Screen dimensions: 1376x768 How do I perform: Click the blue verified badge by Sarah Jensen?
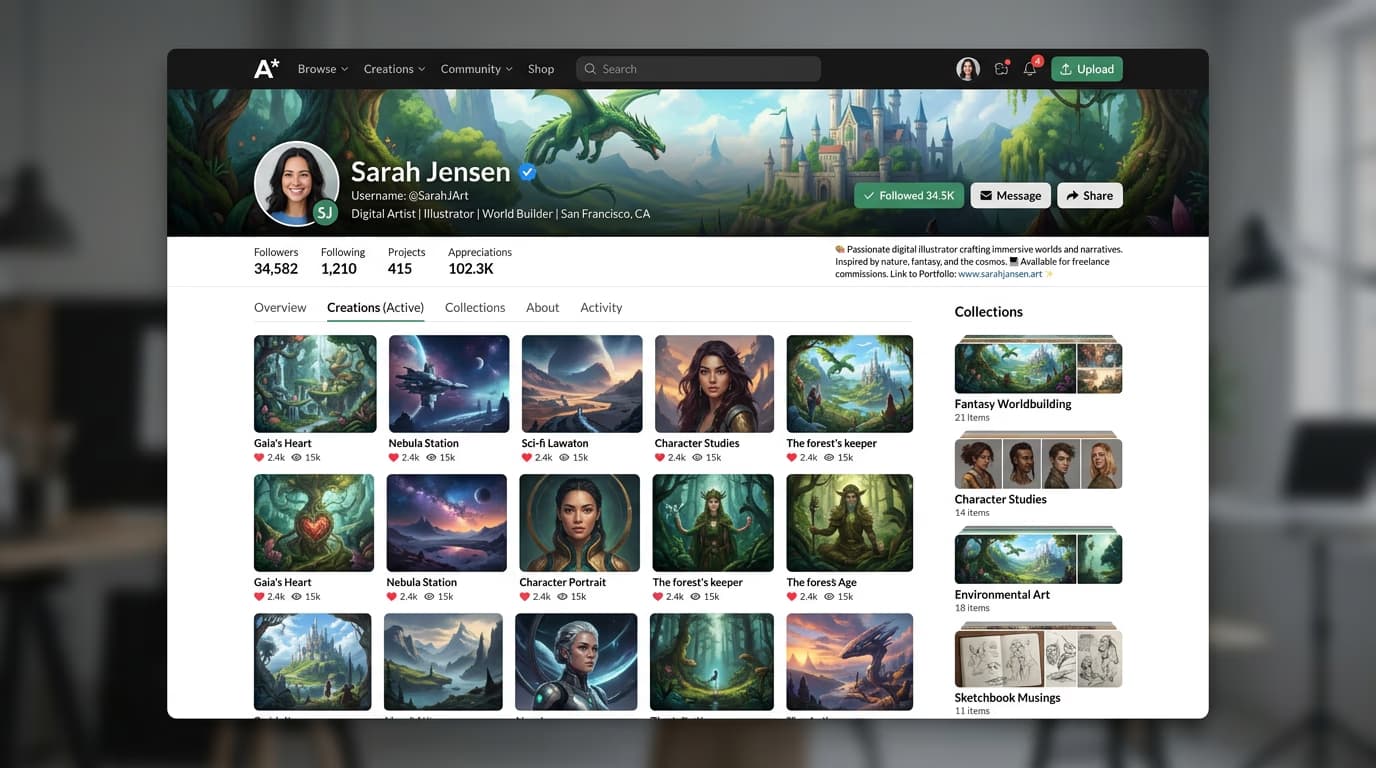(x=528, y=172)
